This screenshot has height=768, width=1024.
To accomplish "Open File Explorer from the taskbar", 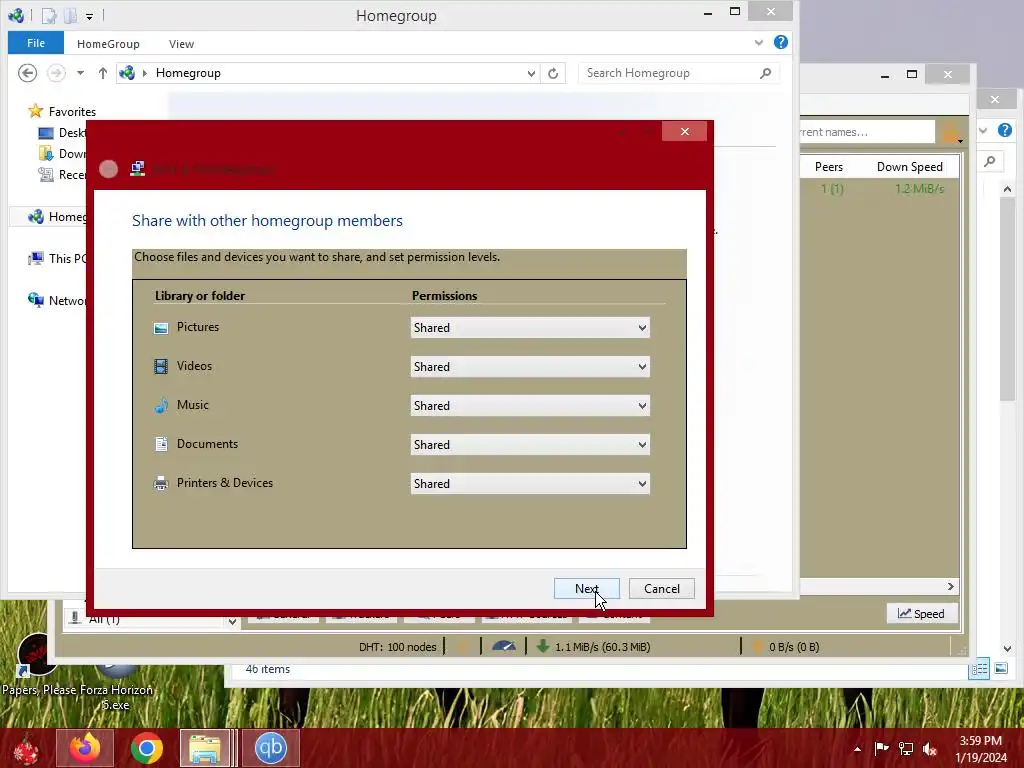I will (206, 748).
